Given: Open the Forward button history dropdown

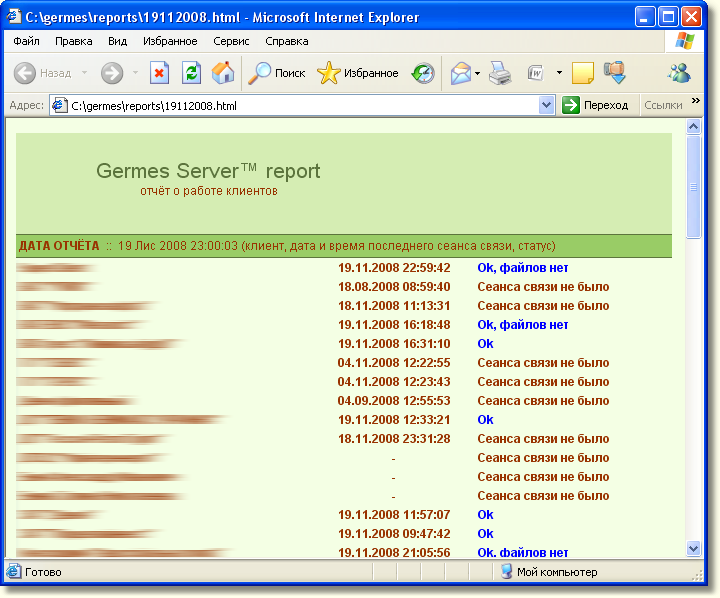Looking at the screenshot, I should [135, 73].
